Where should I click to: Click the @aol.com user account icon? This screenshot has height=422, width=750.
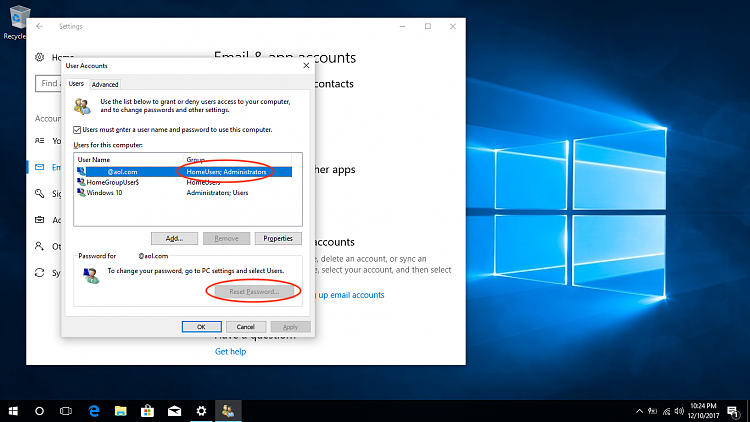[x=81, y=172]
